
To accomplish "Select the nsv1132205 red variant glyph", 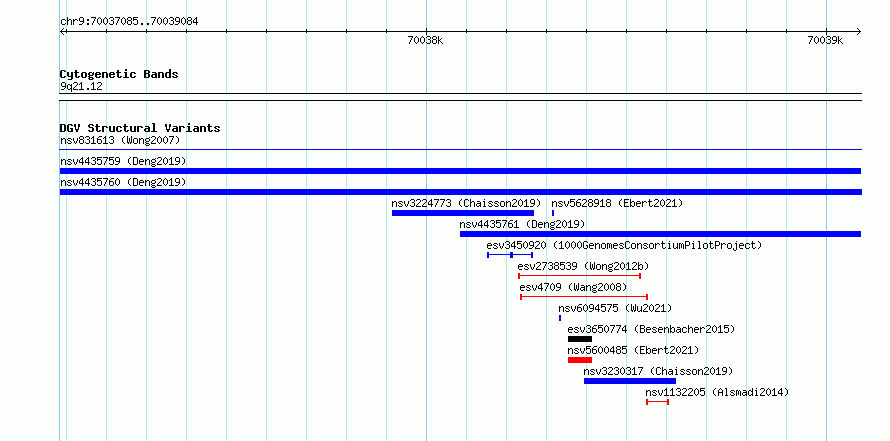I will (x=657, y=402).
